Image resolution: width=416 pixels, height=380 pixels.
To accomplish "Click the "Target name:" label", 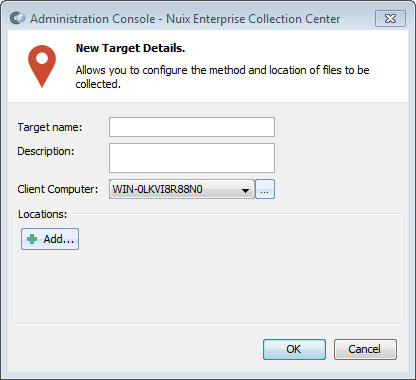I will [50, 127].
